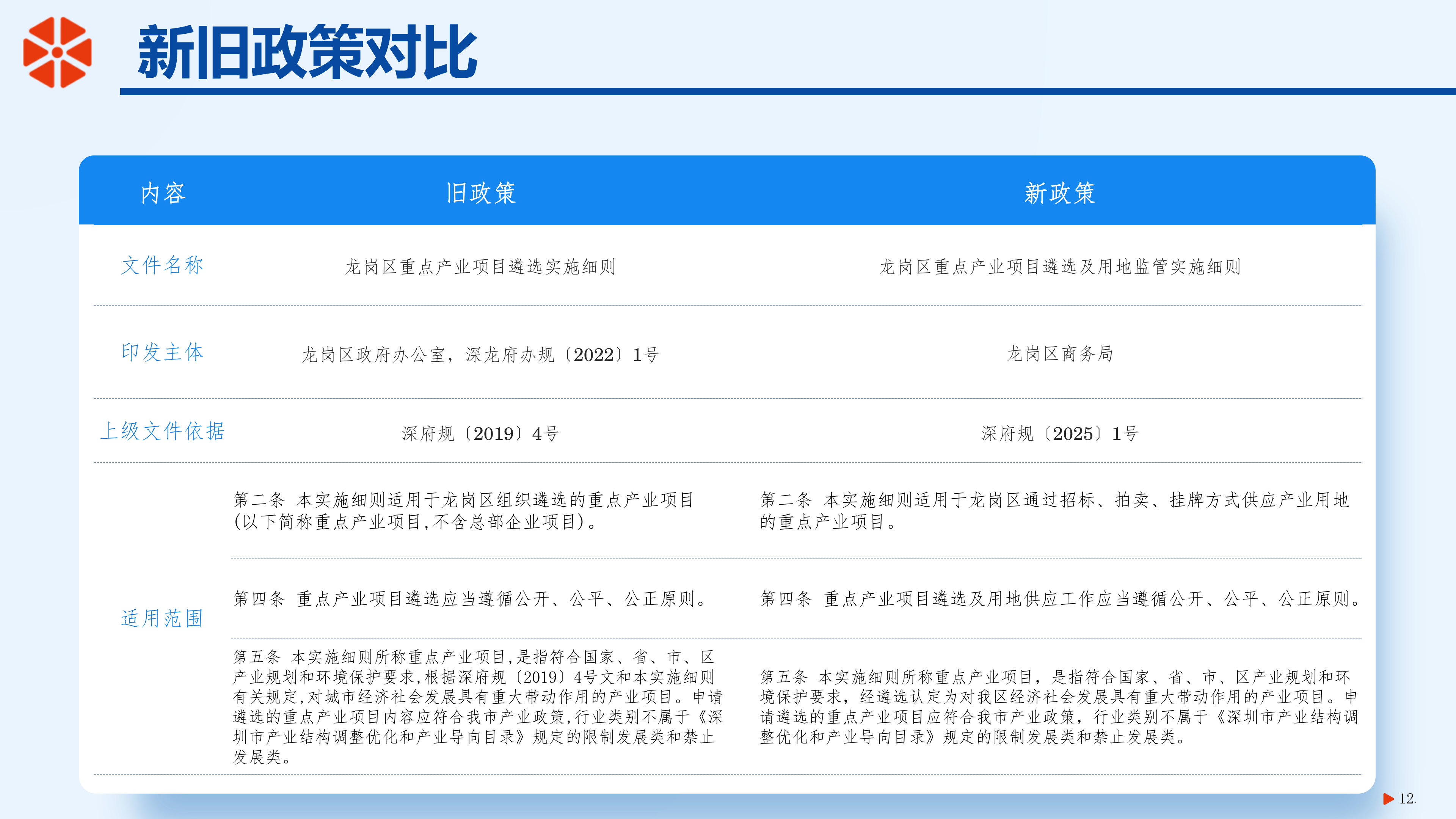
Task: Click the cell 深龙府办规〔2022〕1号
Action: 480,355
